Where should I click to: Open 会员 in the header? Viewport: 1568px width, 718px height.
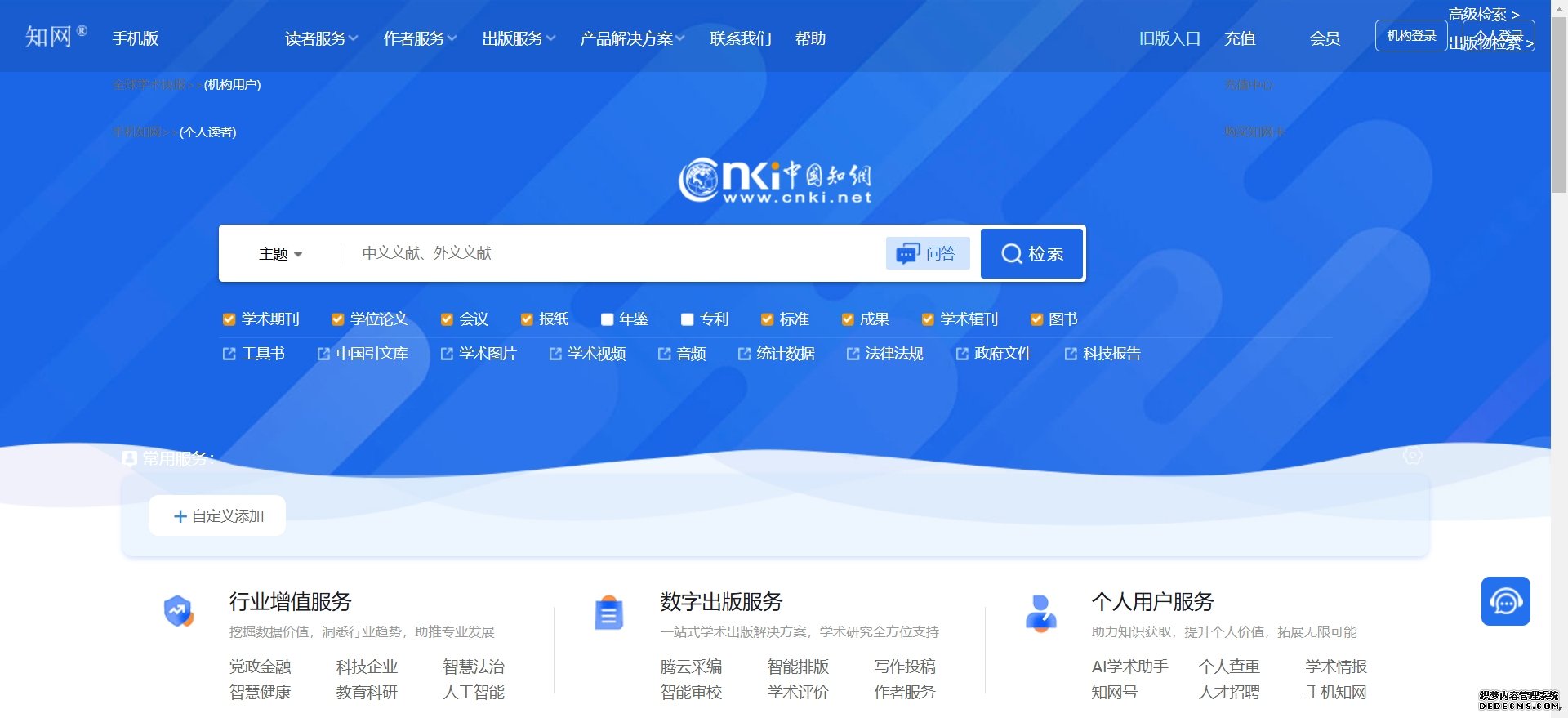pos(1325,38)
